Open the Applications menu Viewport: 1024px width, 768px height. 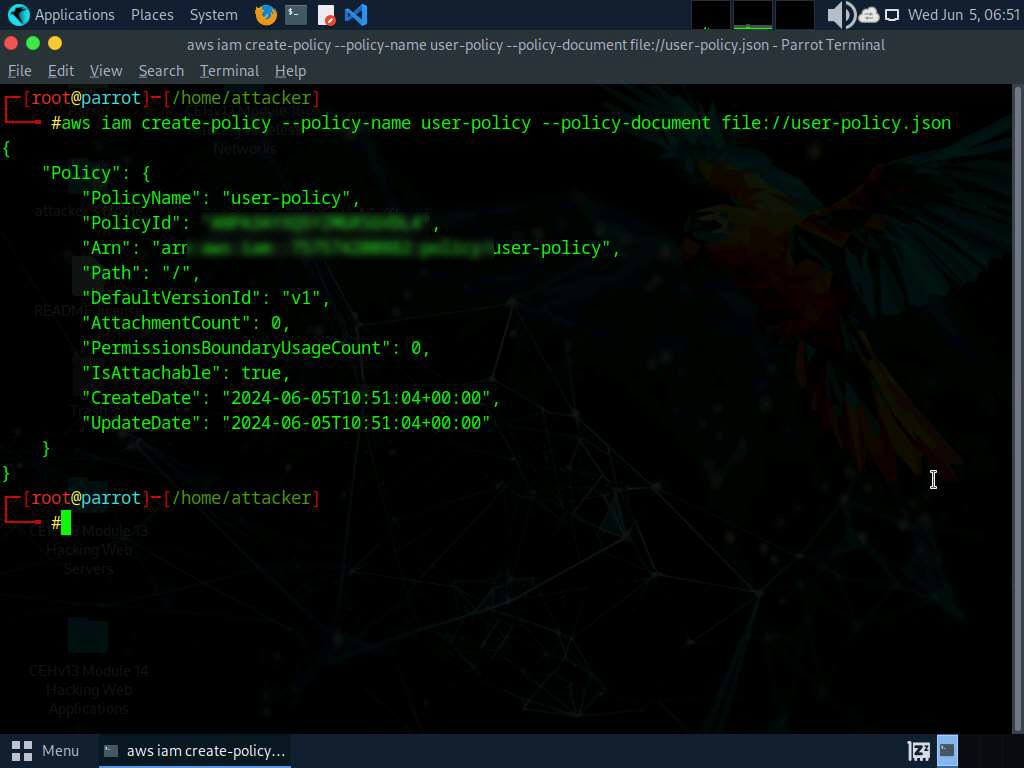tap(62, 15)
